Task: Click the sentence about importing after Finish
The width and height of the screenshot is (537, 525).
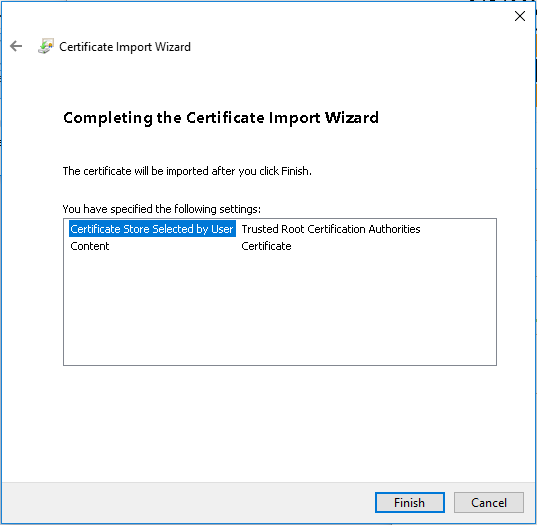Action: [x=187, y=171]
